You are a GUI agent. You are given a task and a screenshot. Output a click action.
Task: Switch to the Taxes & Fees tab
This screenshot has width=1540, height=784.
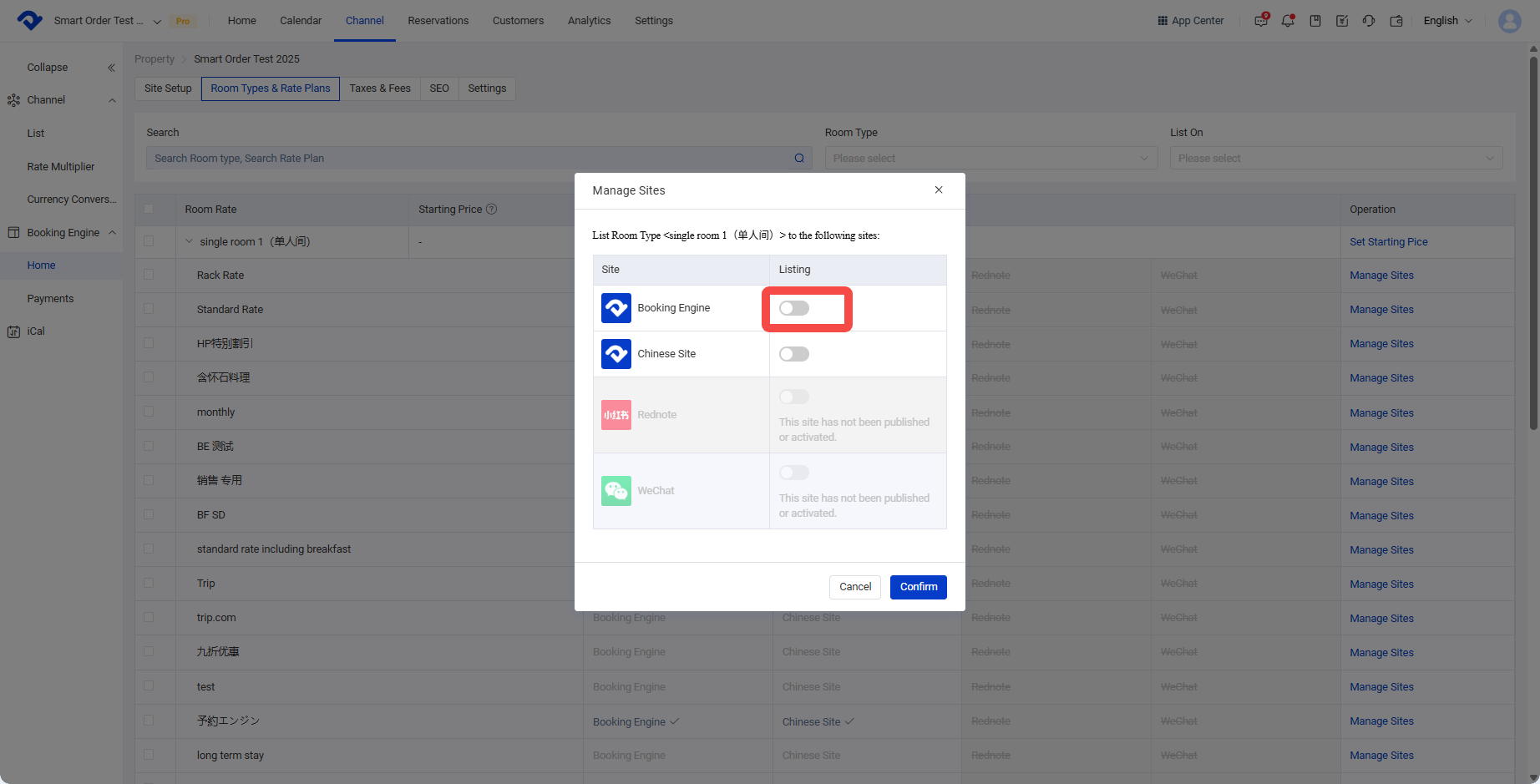tap(380, 89)
